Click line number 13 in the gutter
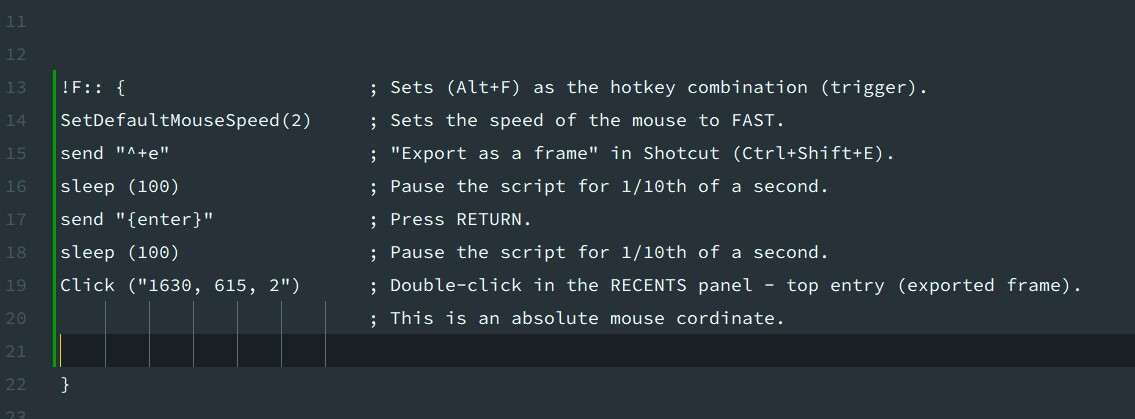 pyautogui.click(x=15, y=88)
